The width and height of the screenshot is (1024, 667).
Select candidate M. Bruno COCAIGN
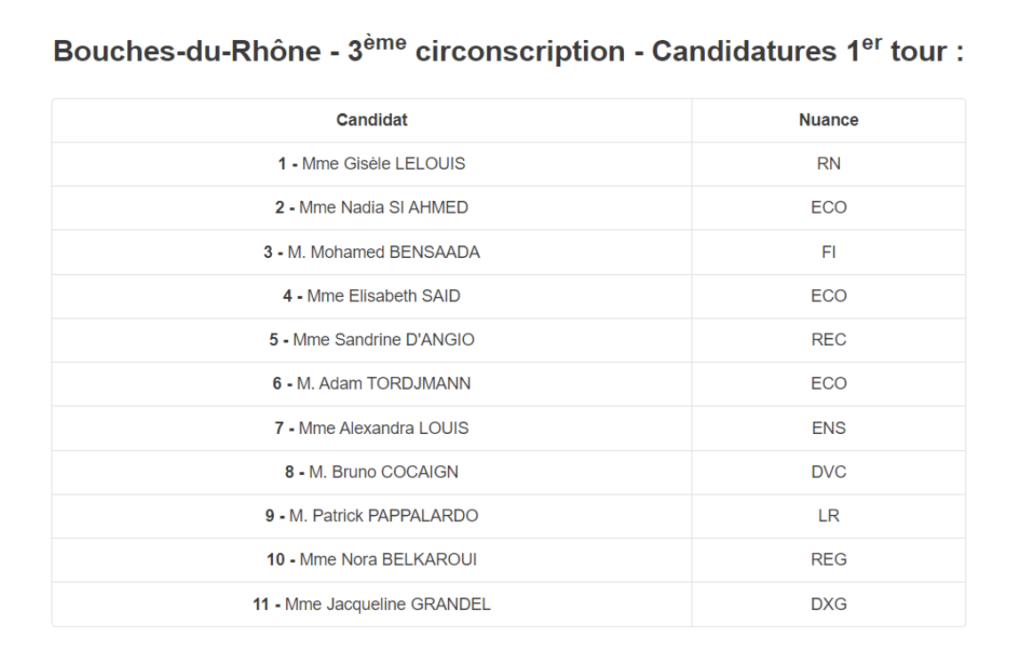pyautogui.click(x=372, y=472)
